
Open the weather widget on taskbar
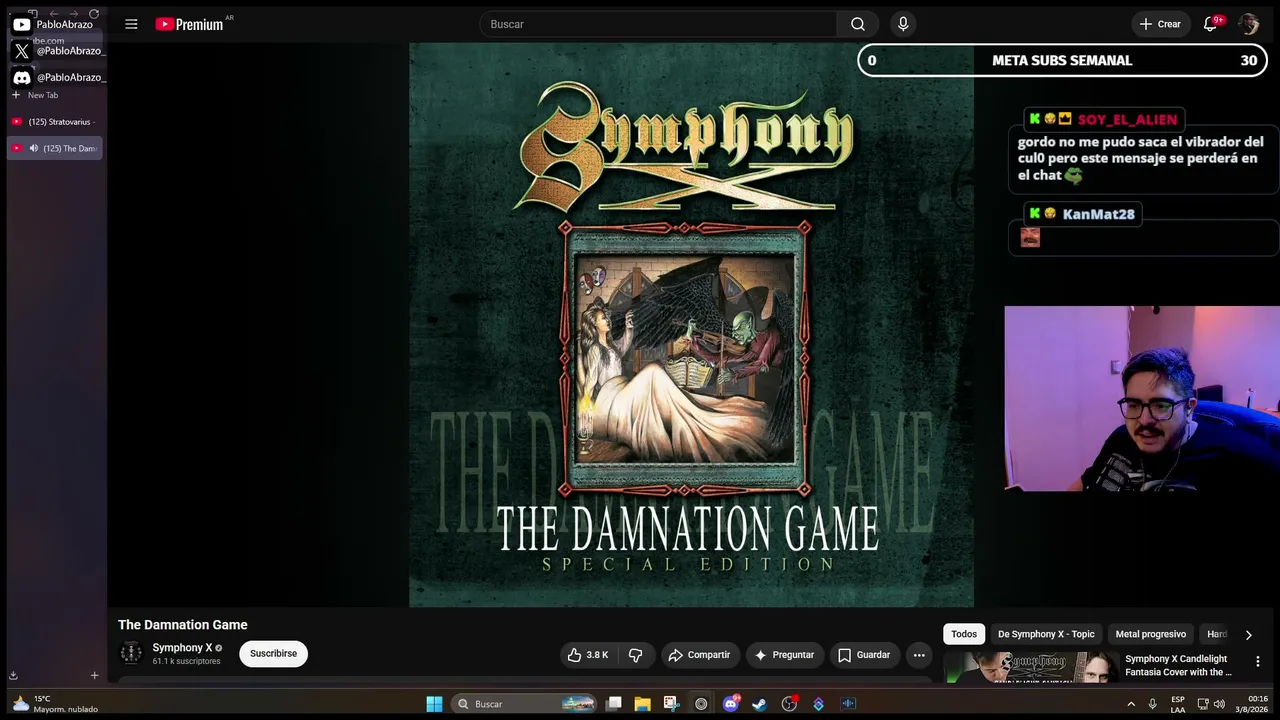54,704
